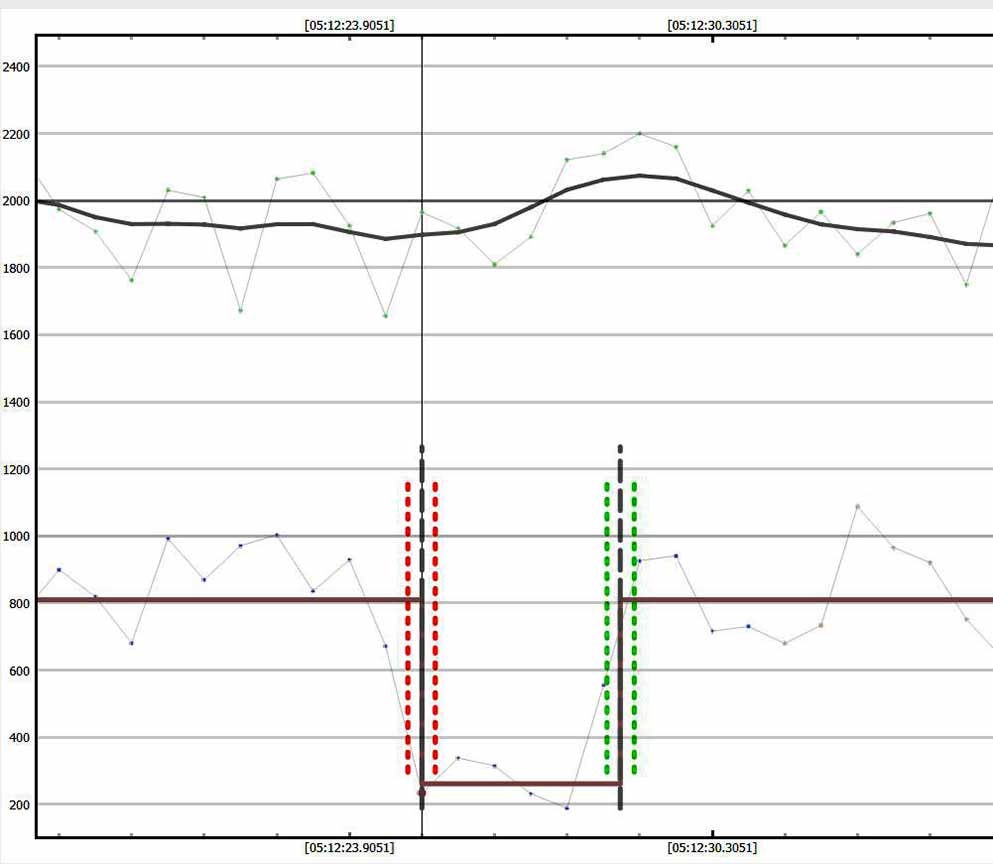Click the 1400 y-axis label
Viewport: 993px width, 864px height.
(16, 402)
